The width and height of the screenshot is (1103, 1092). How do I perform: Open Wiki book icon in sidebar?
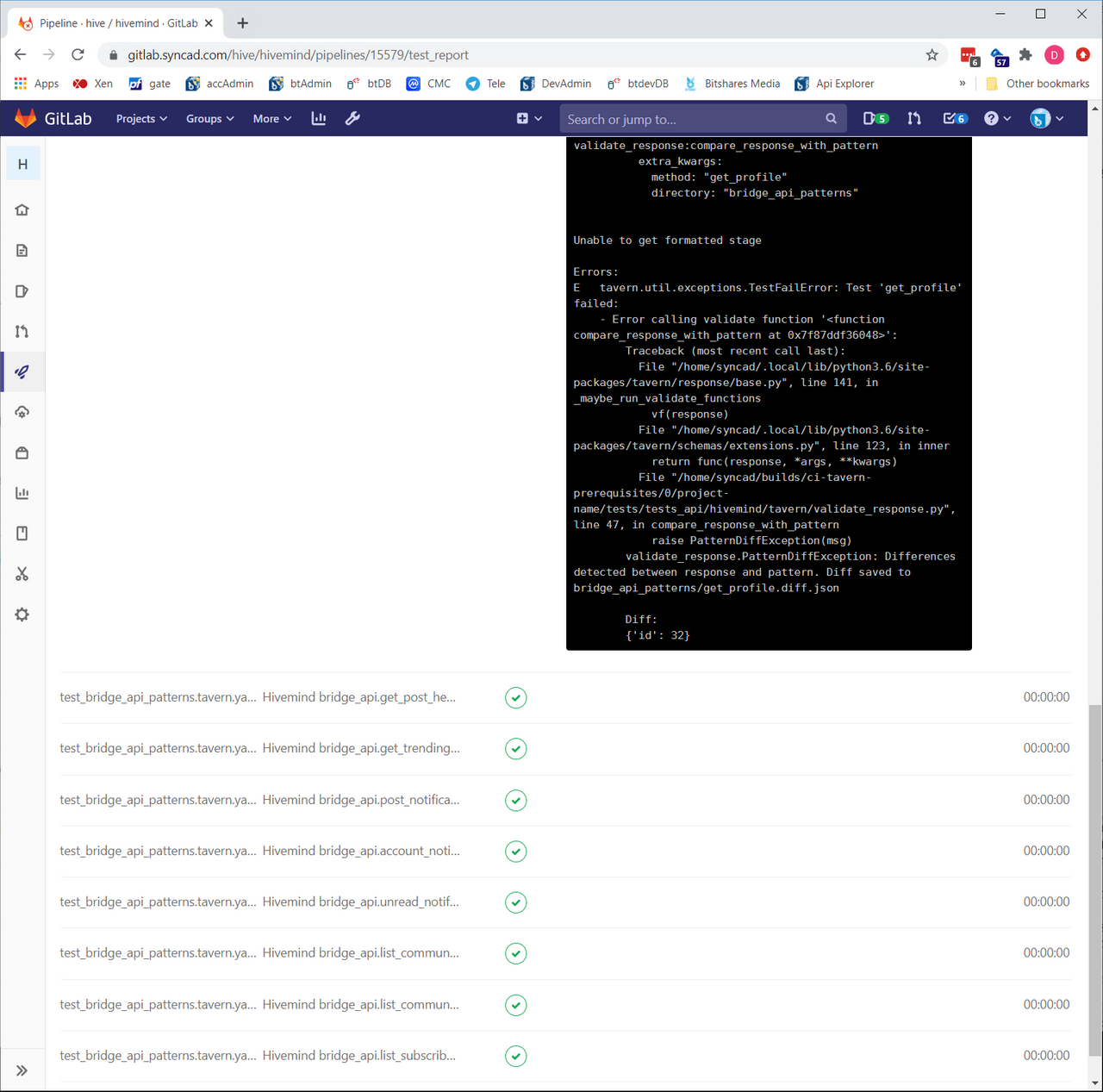tap(22, 534)
